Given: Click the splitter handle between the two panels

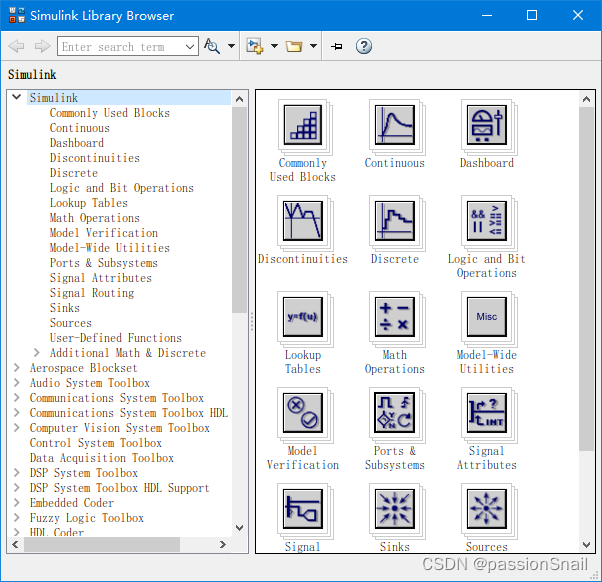Looking at the screenshot, I should coord(252,322).
